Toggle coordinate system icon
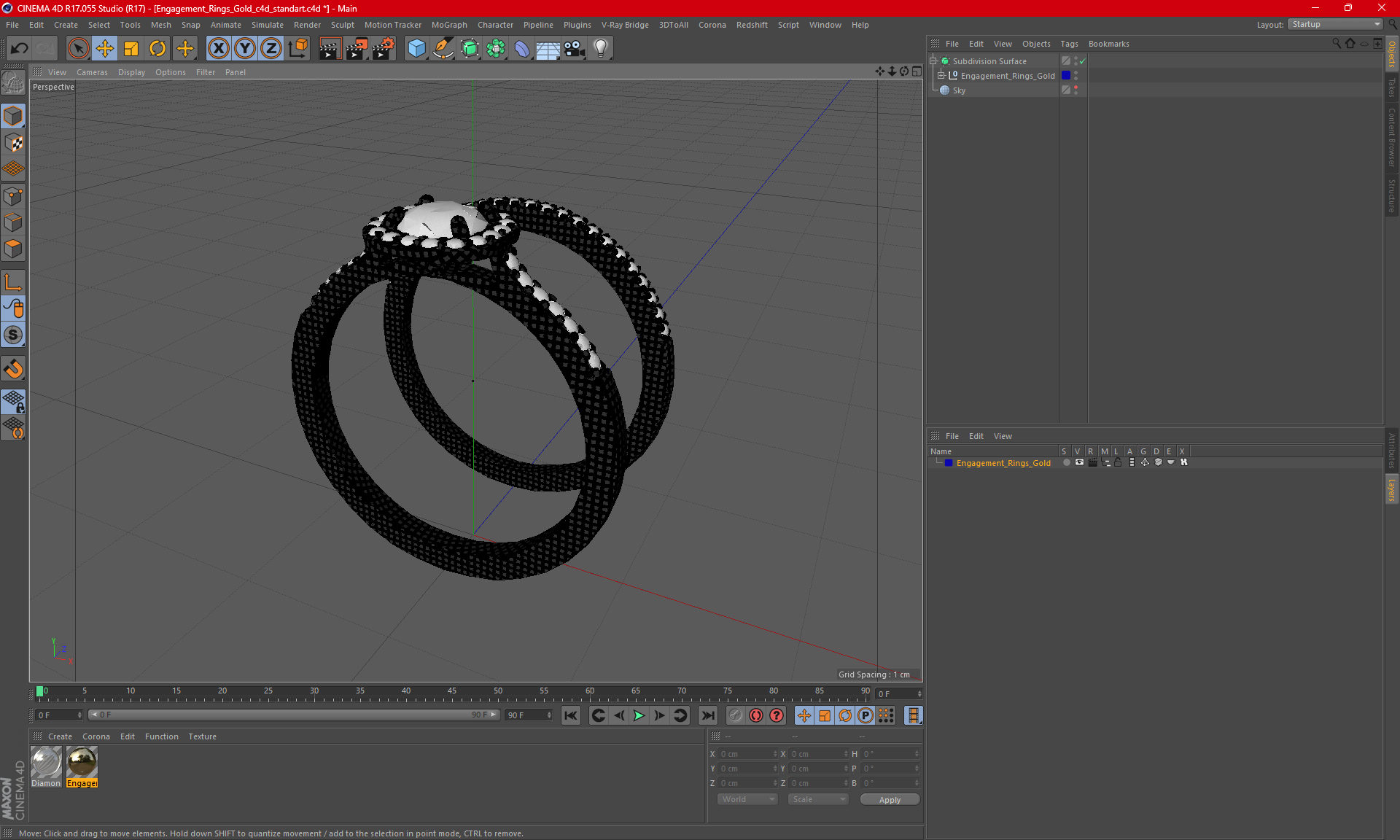 coord(297,49)
